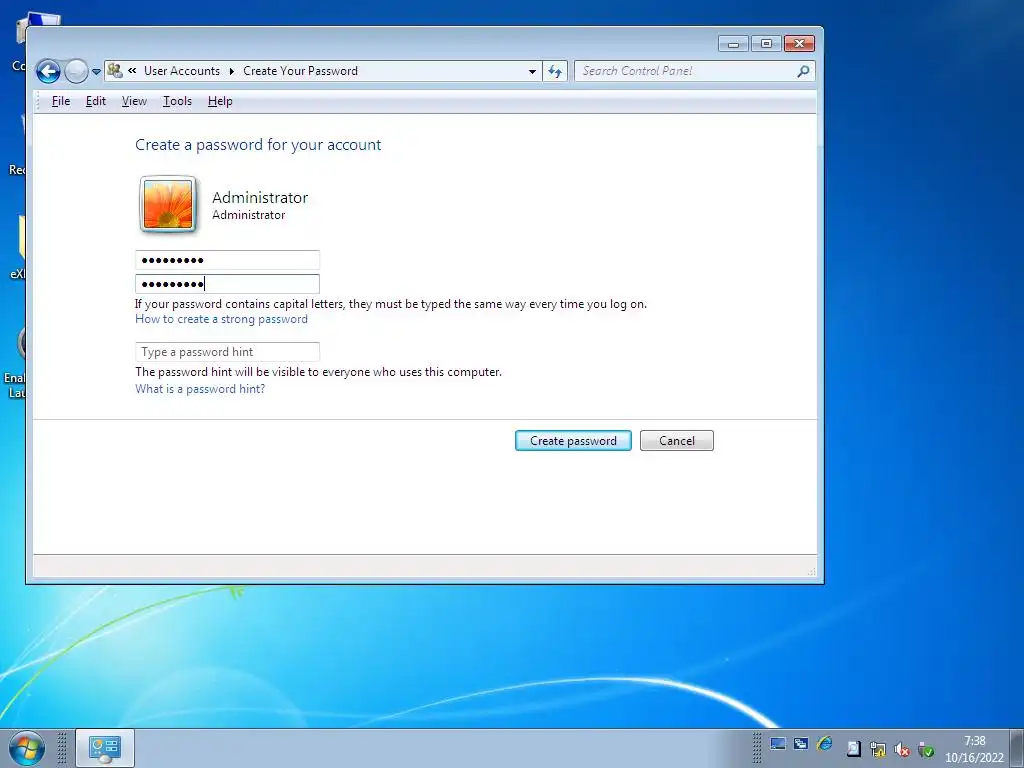Click into the new password field
This screenshot has width=1024, height=768.
227,260
